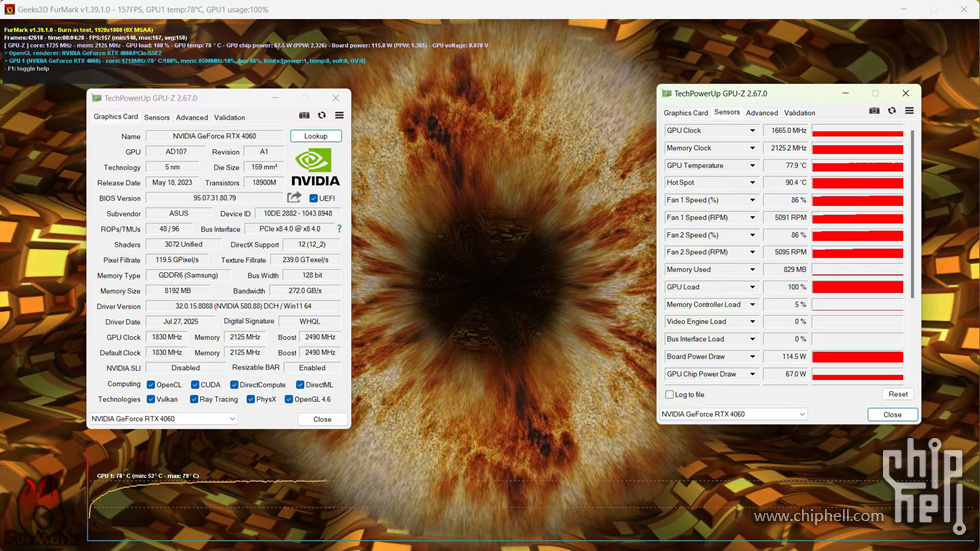Toggle the OpenCL checkbox
980x551 pixels.
pyautogui.click(x=151, y=385)
